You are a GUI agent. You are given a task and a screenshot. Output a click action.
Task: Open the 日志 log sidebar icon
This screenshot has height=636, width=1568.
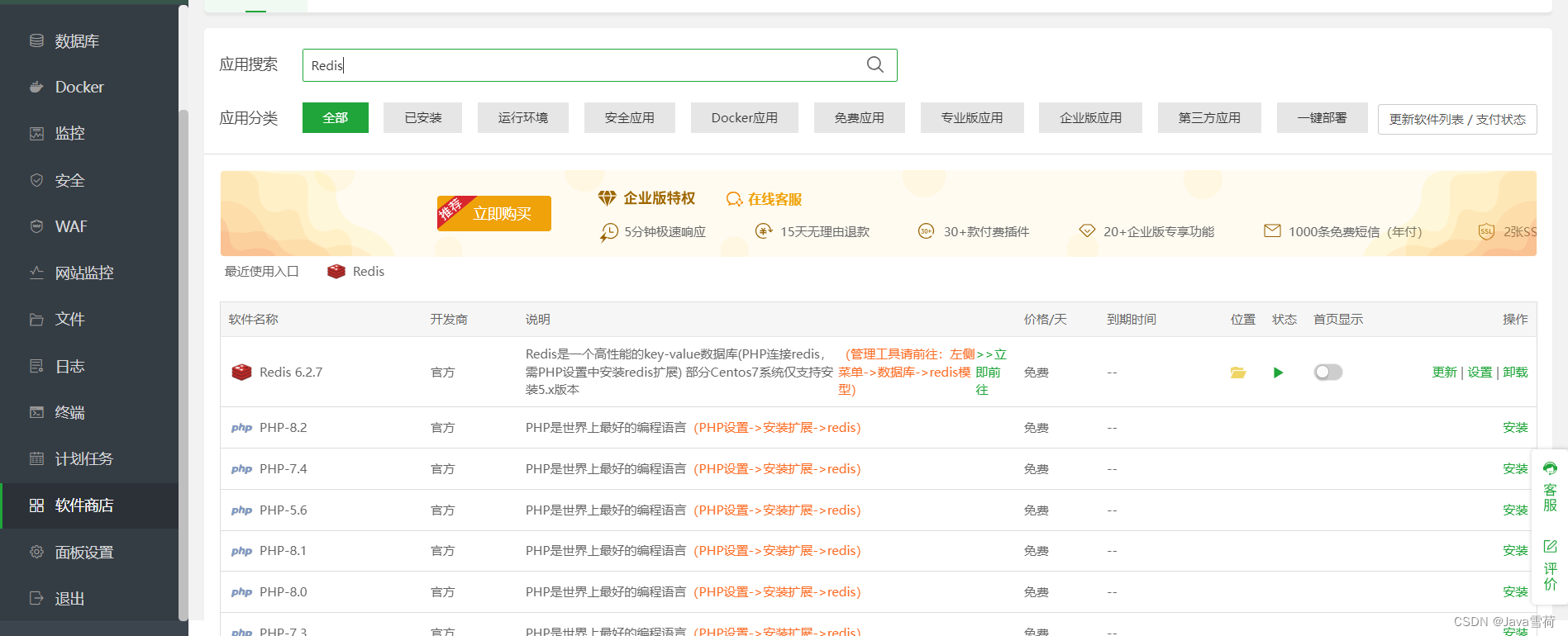pyautogui.click(x=36, y=366)
